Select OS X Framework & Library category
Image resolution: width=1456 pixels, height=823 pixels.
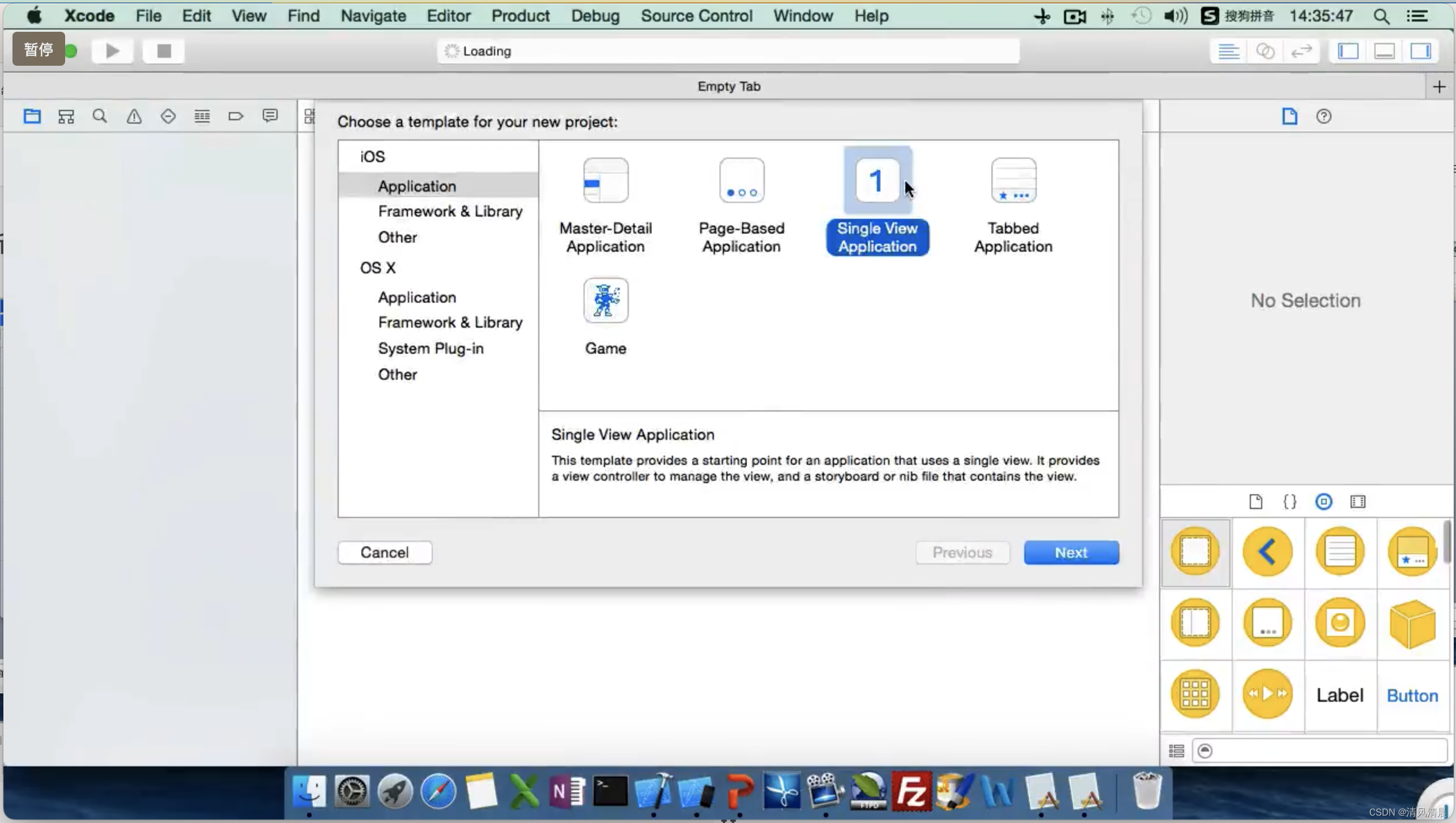[x=450, y=323]
